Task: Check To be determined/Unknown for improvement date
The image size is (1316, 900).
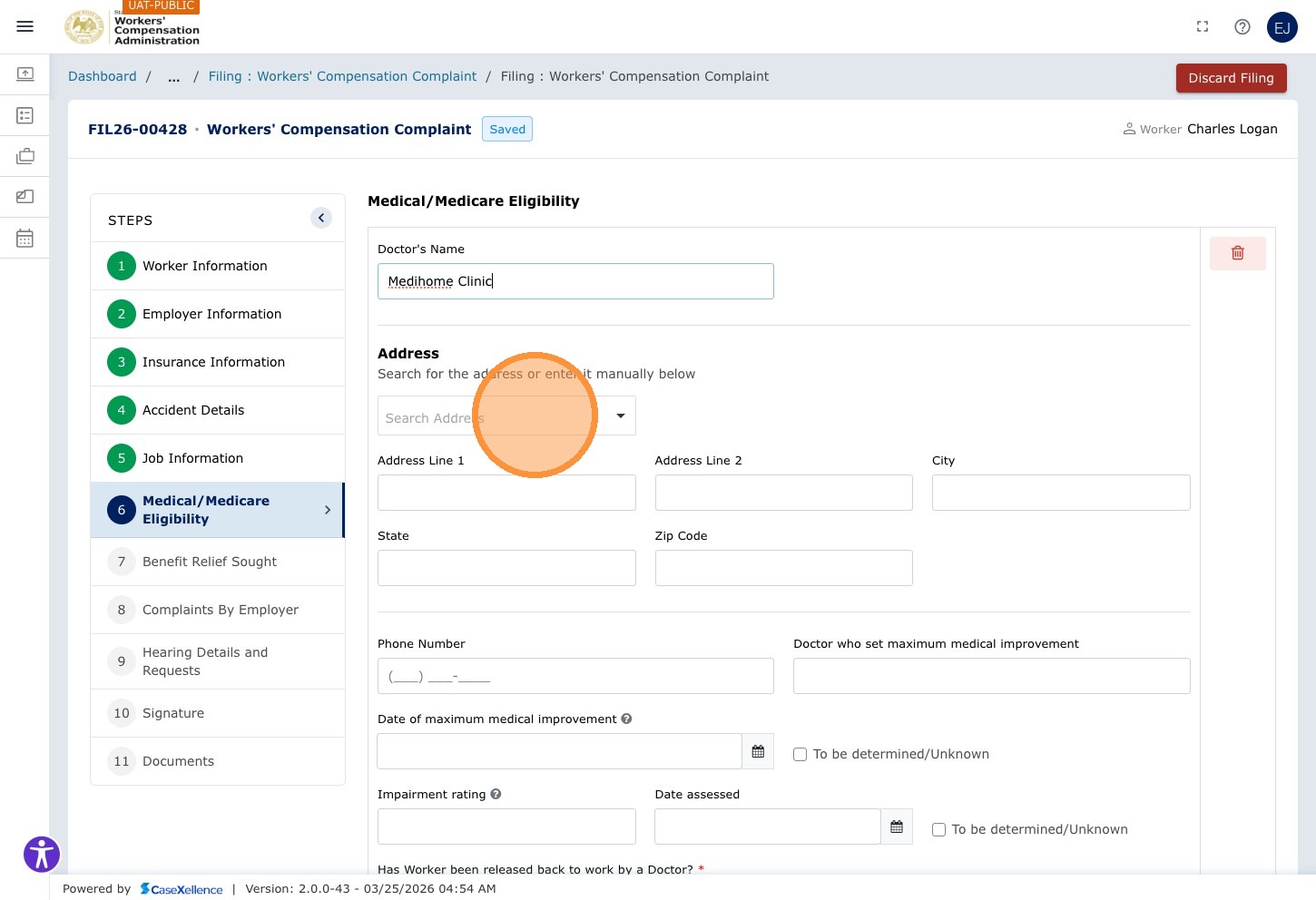Action: [800, 754]
